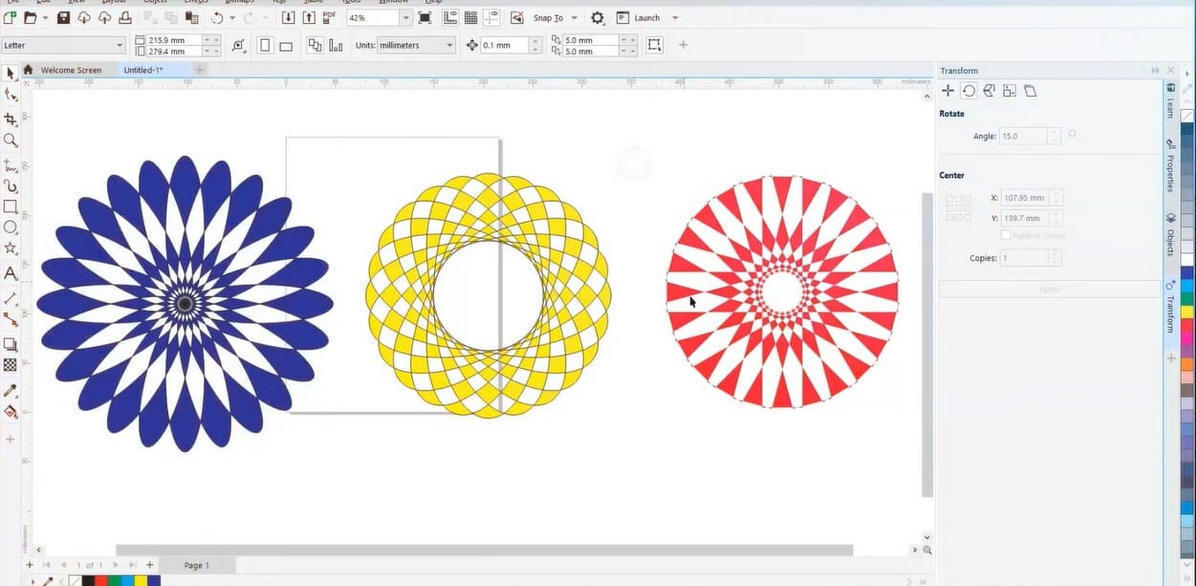Add a page before with the left plus button
Viewport: 1196px width, 586px height.
pos(30,565)
